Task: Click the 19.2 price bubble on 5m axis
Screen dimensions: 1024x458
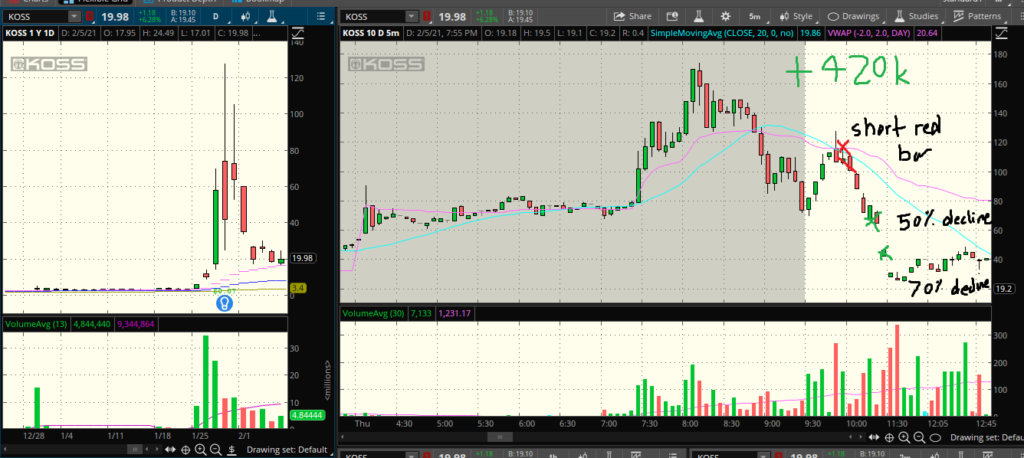Action: (x=1002, y=287)
